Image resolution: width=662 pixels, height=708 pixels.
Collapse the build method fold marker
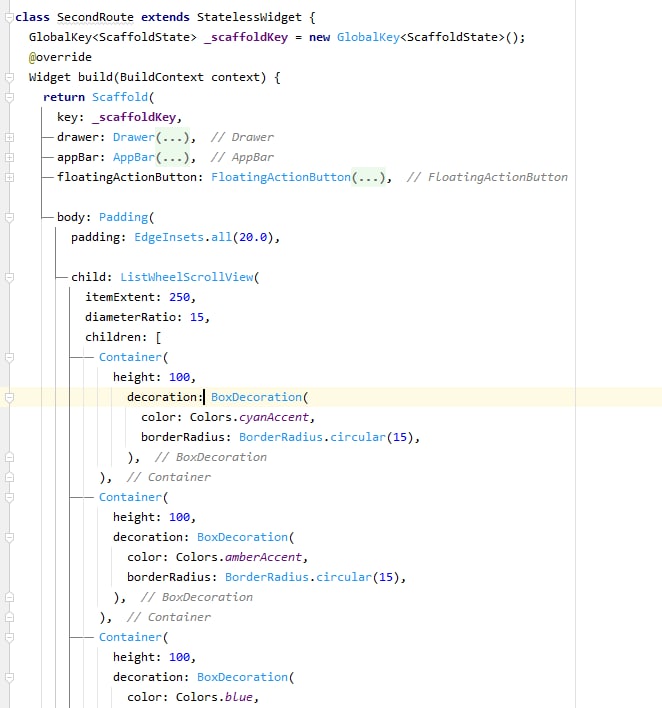(9, 78)
